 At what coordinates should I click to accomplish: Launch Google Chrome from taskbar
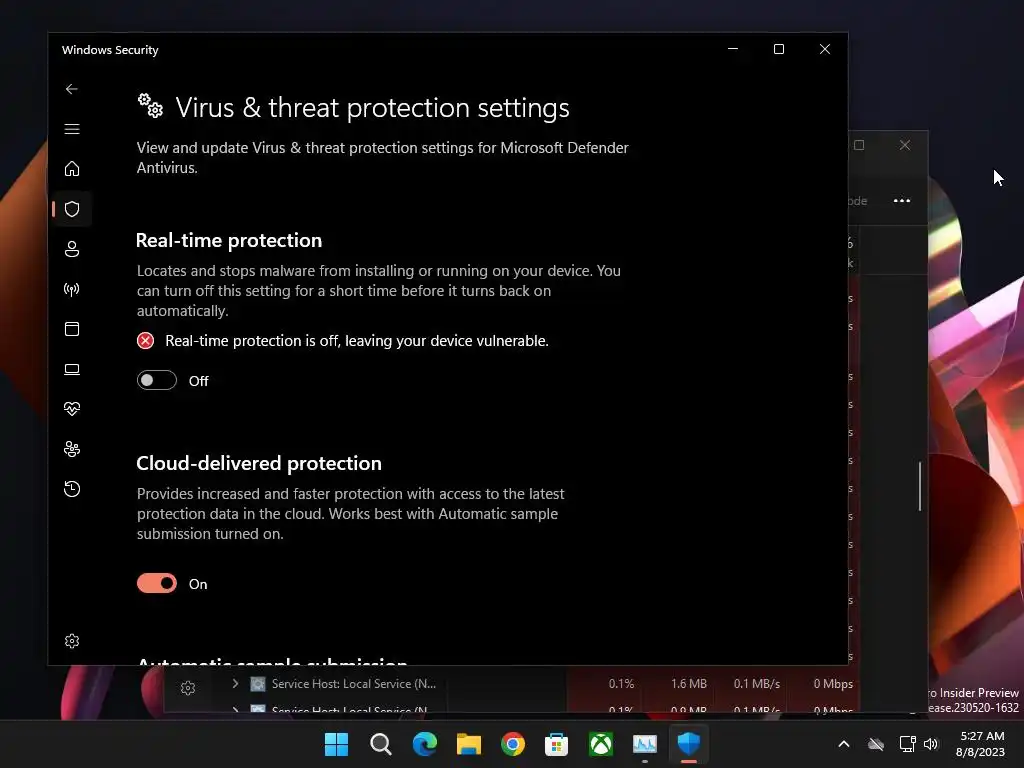pyautogui.click(x=513, y=744)
